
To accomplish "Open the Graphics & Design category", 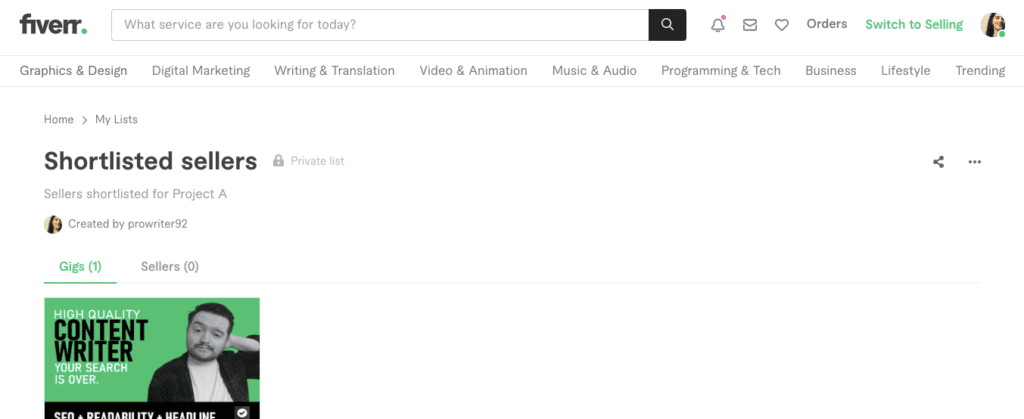I will coord(73,70).
